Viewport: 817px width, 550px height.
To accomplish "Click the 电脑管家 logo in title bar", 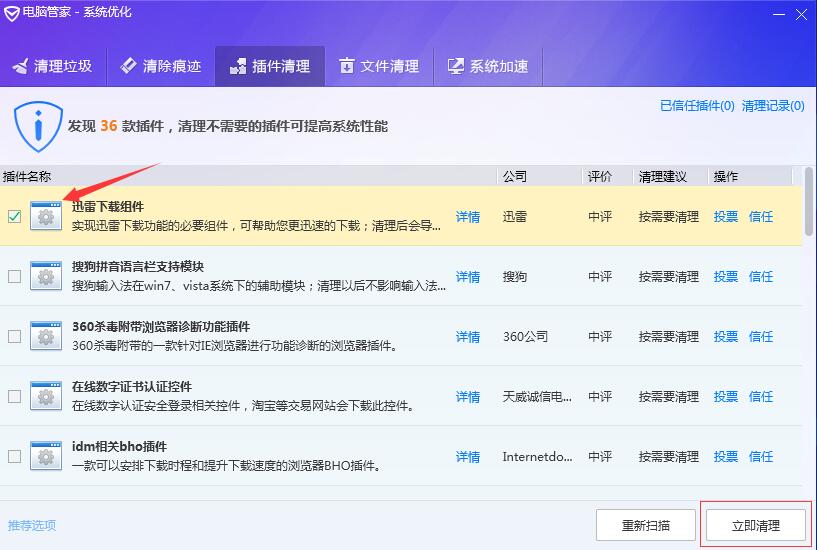I will [12, 12].
